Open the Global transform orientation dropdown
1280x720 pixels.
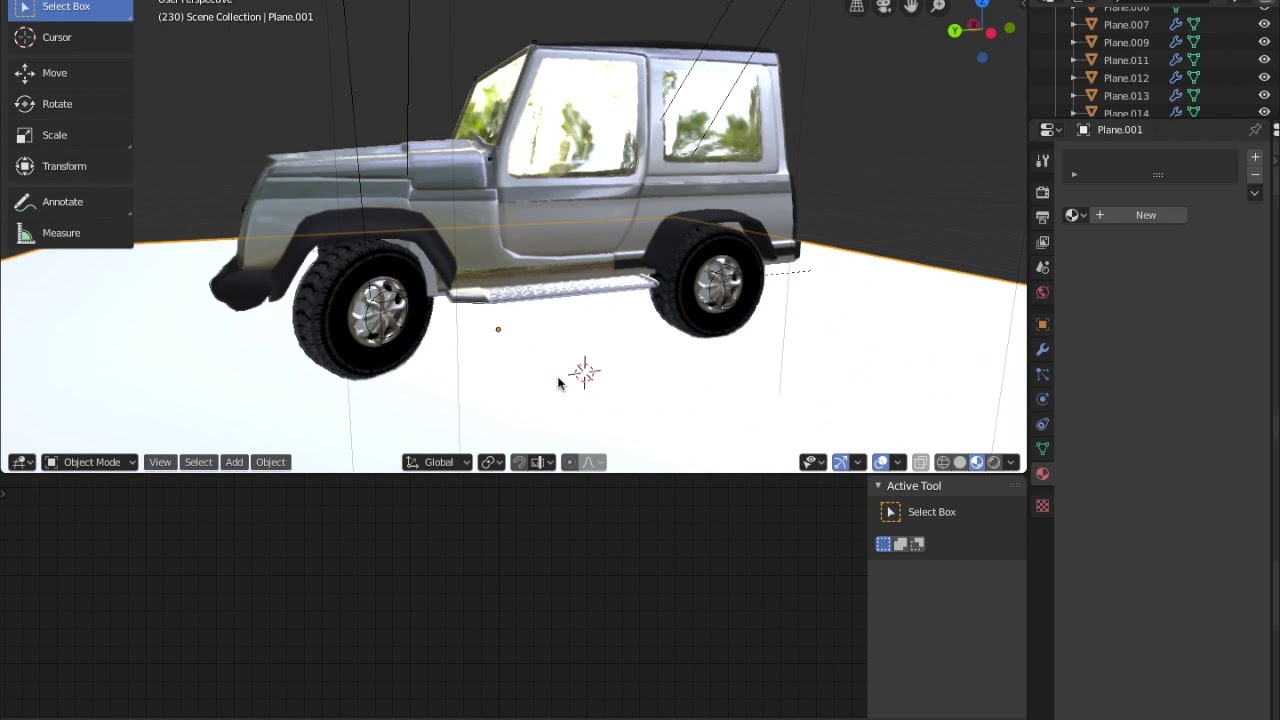click(x=437, y=462)
